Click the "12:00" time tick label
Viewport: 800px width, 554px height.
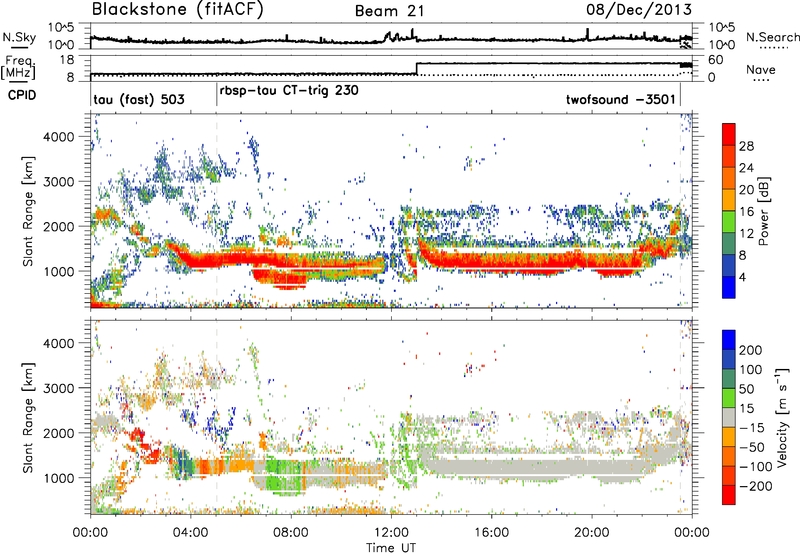pos(391,533)
